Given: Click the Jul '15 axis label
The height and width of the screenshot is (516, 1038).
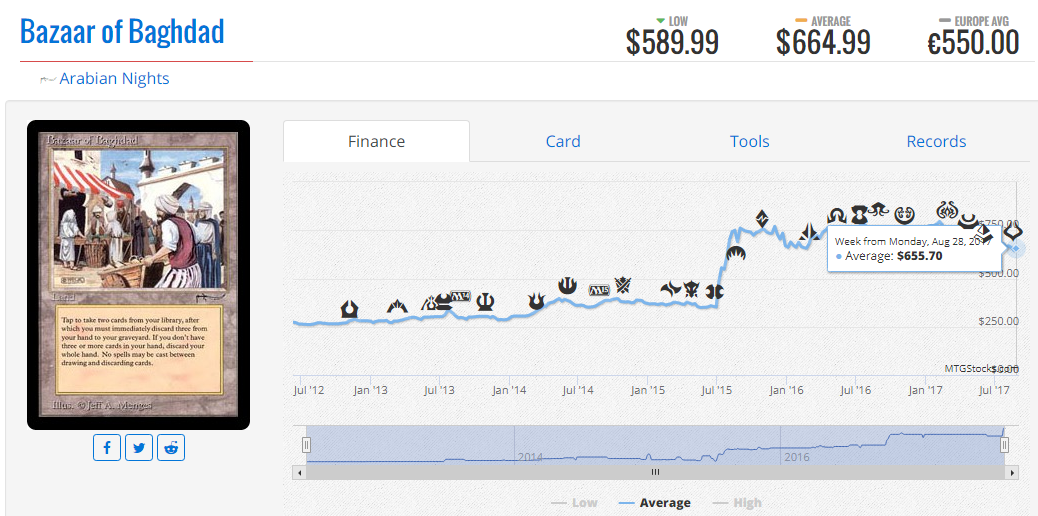Looking at the screenshot, I should click(716, 390).
